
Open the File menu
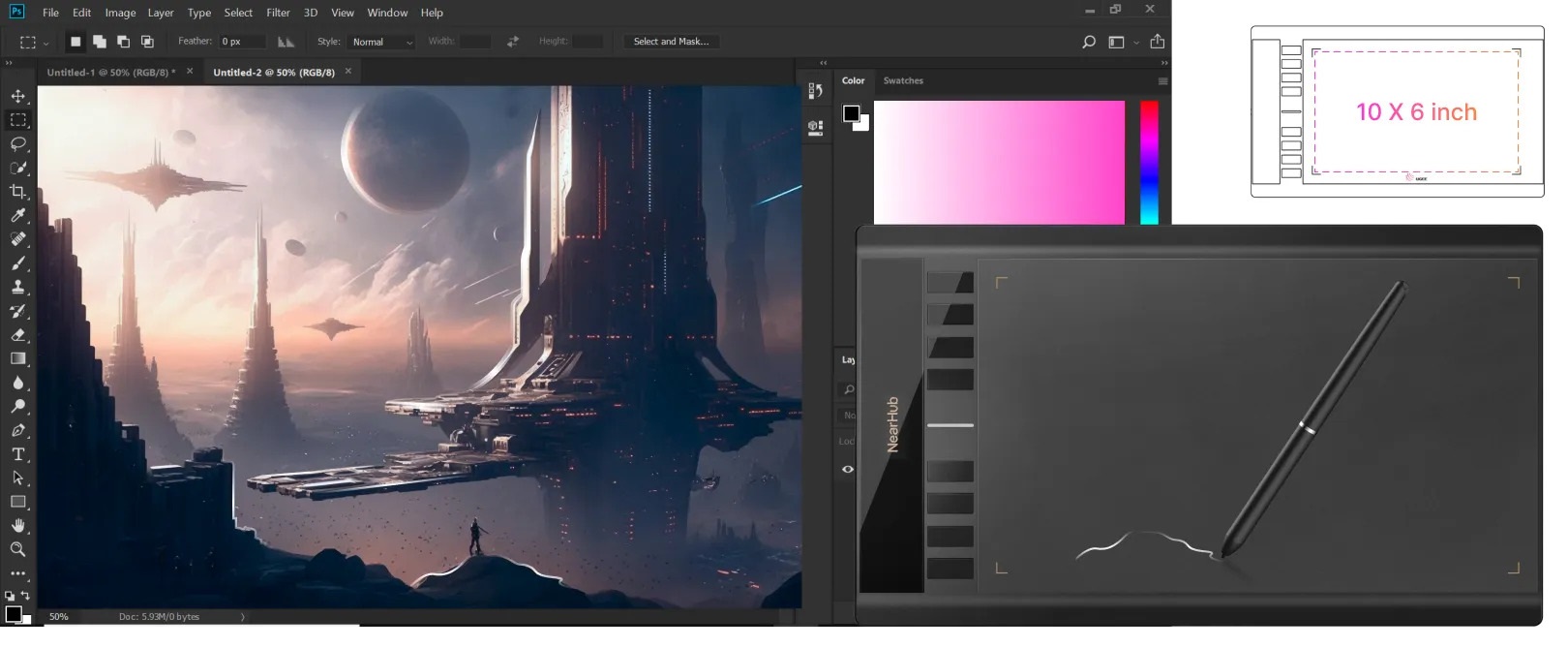(x=50, y=13)
